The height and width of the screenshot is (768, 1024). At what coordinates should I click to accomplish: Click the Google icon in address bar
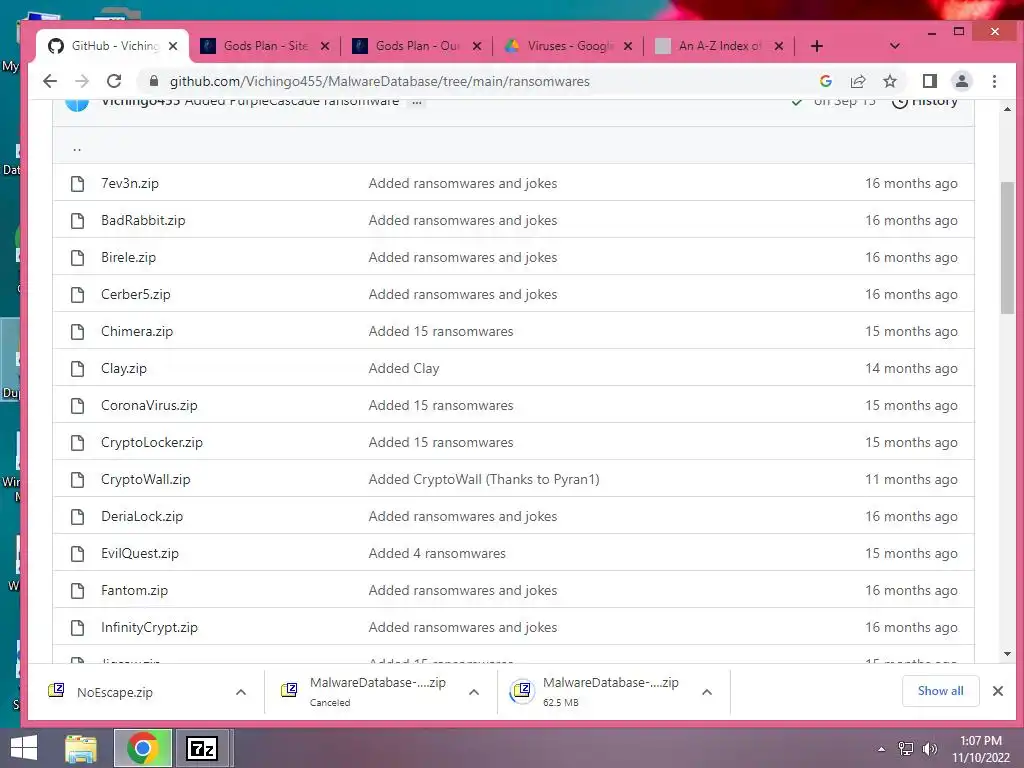coord(825,81)
